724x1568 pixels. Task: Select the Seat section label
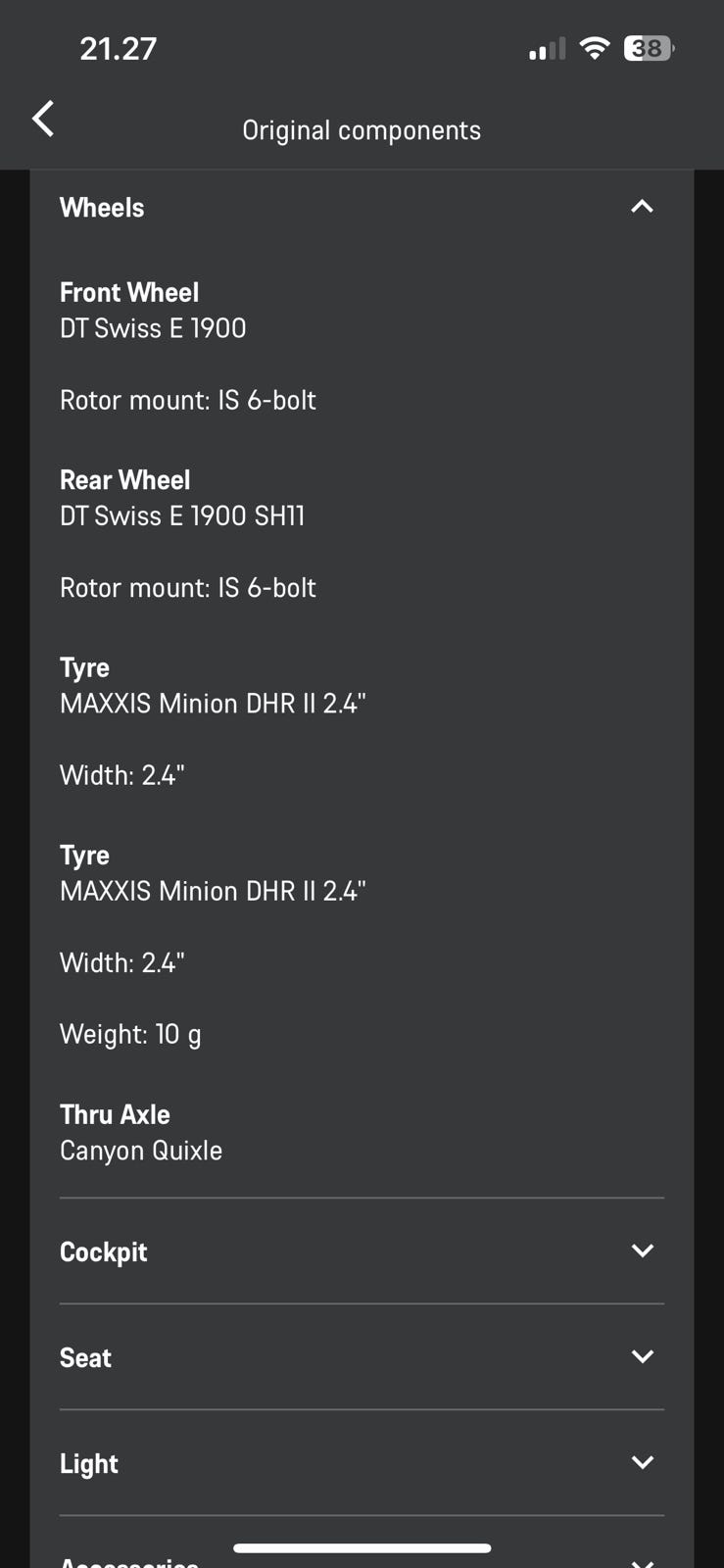[86, 1357]
